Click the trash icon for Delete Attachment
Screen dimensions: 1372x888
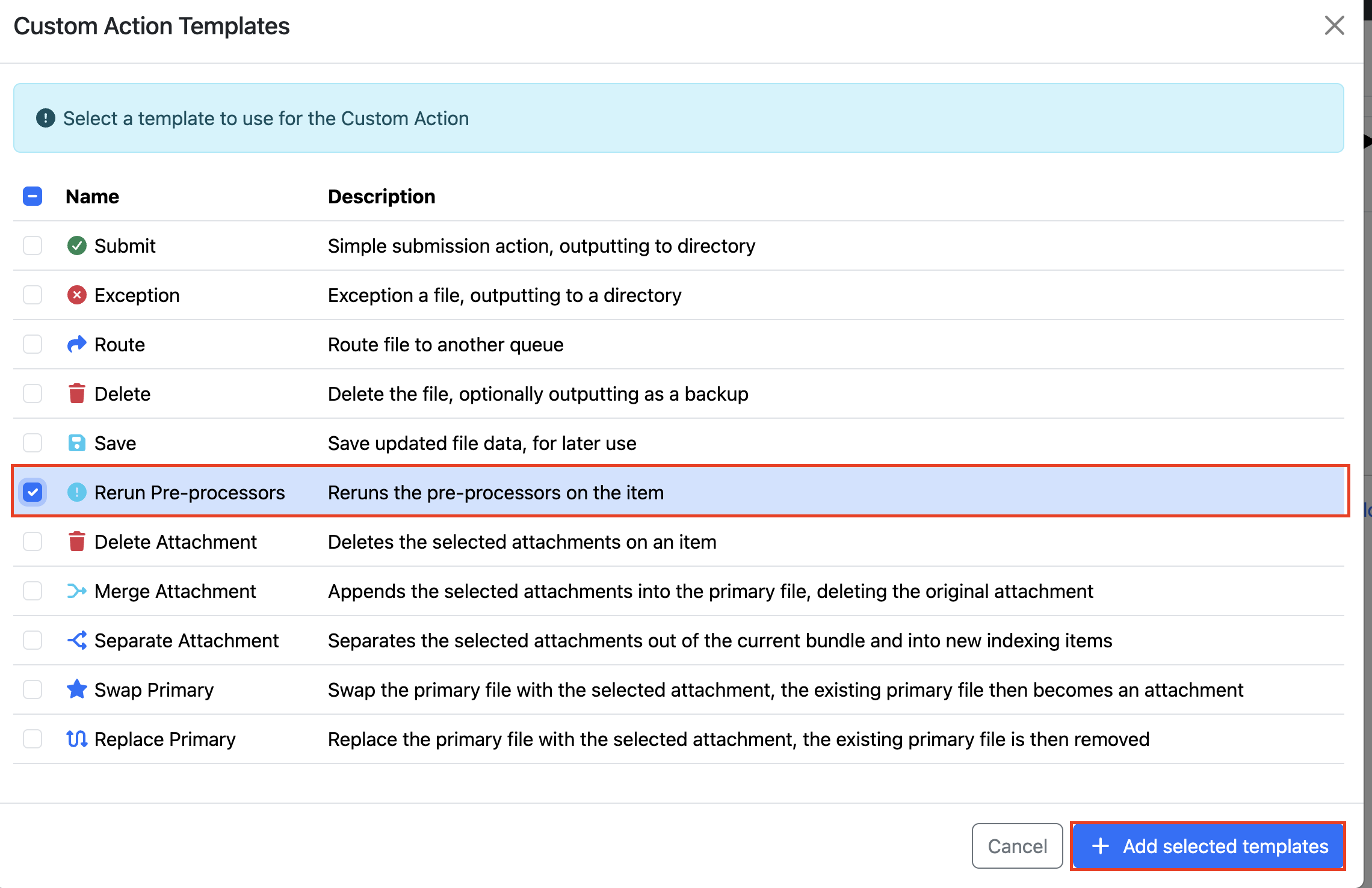click(x=76, y=541)
